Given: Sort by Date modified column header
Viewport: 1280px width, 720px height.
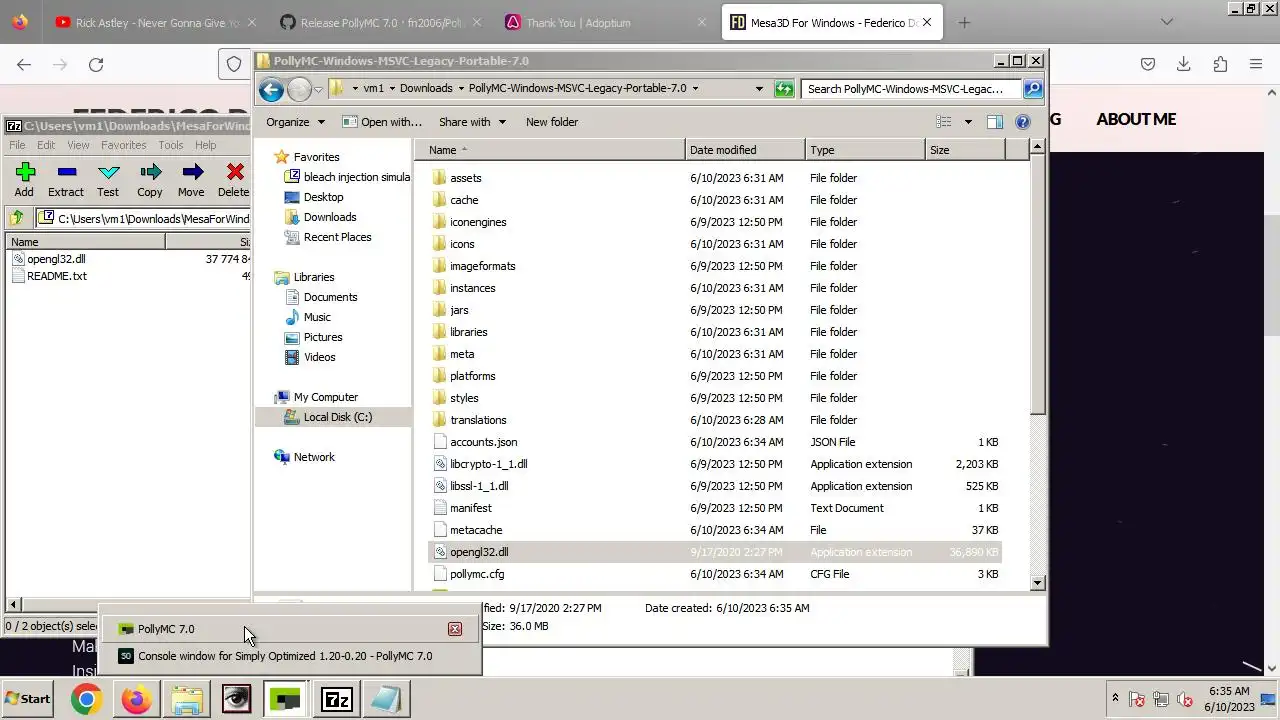Looking at the screenshot, I should coord(746,150).
